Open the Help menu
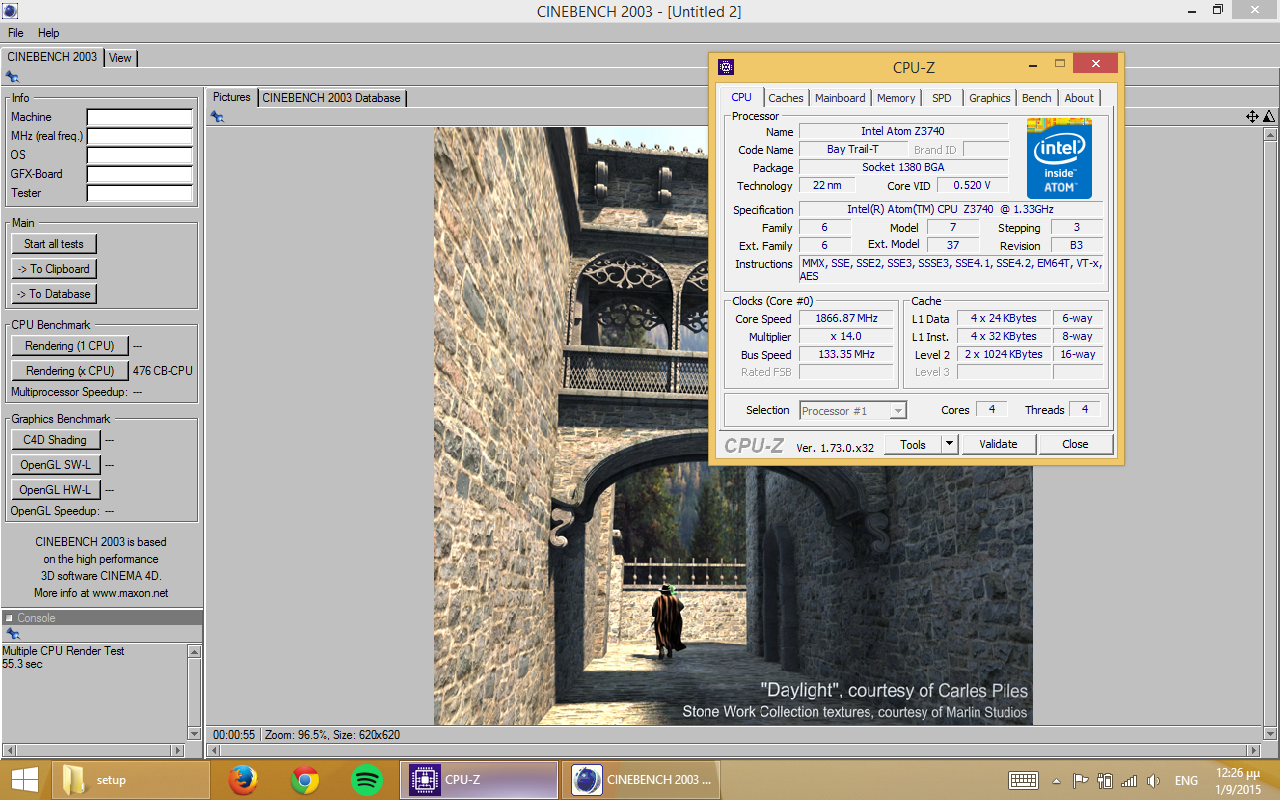Viewport: 1280px width, 800px height. [48, 33]
